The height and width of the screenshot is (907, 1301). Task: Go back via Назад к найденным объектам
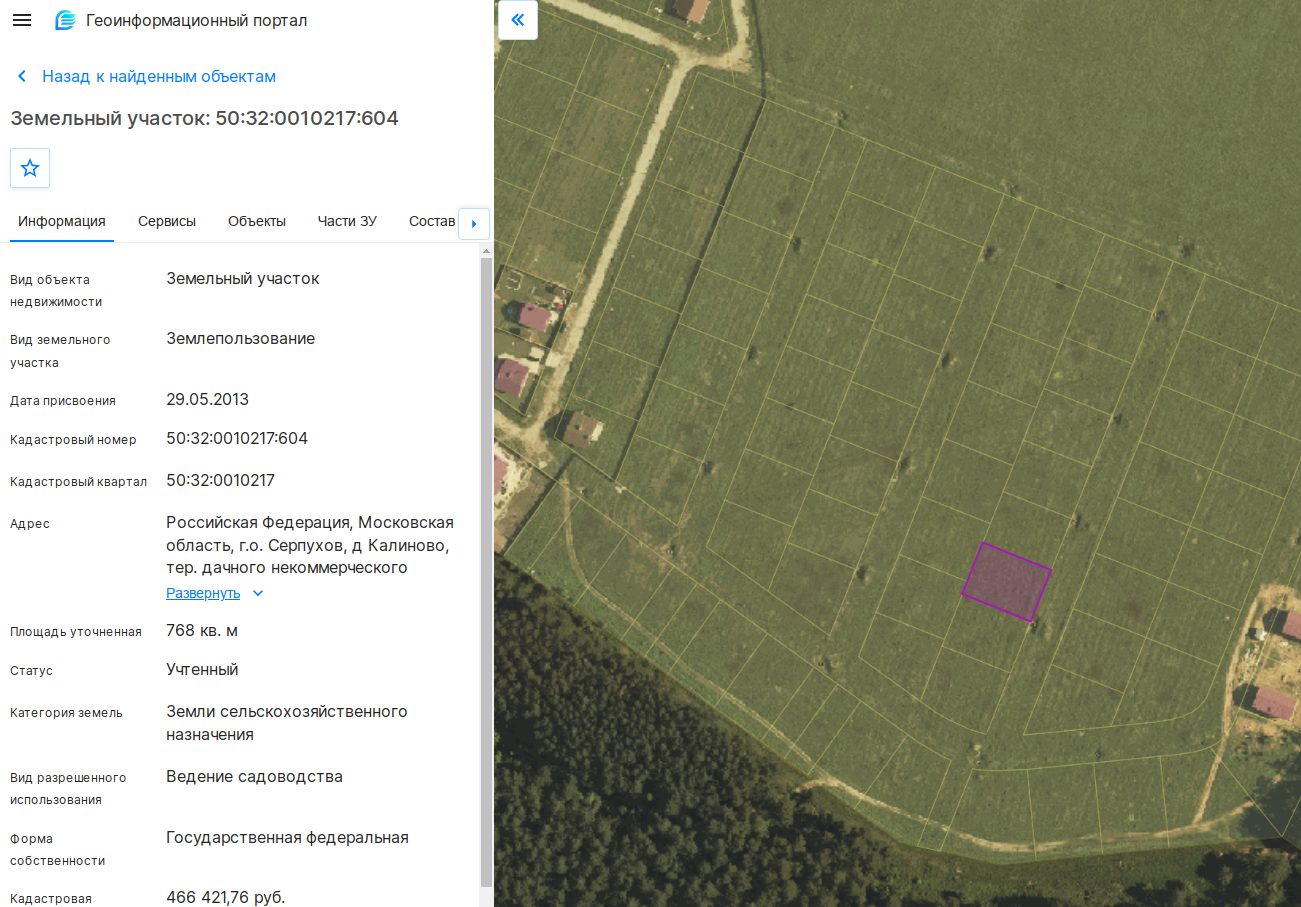click(x=159, y=77)
